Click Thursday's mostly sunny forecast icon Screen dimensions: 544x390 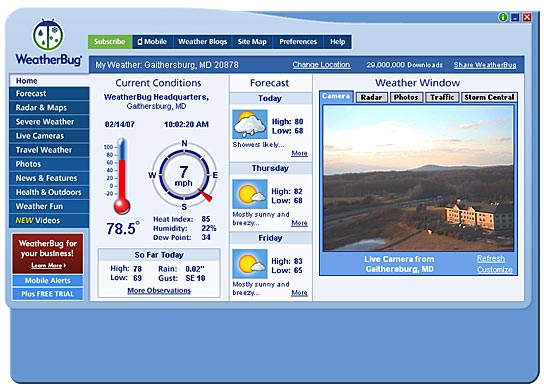(250, 194)
